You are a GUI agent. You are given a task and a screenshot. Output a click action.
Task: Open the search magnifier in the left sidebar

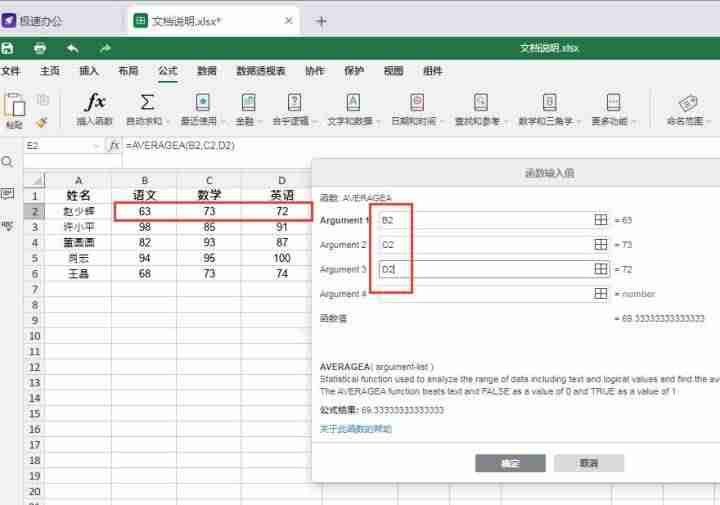pyautogui.click(x=7, y=162)
